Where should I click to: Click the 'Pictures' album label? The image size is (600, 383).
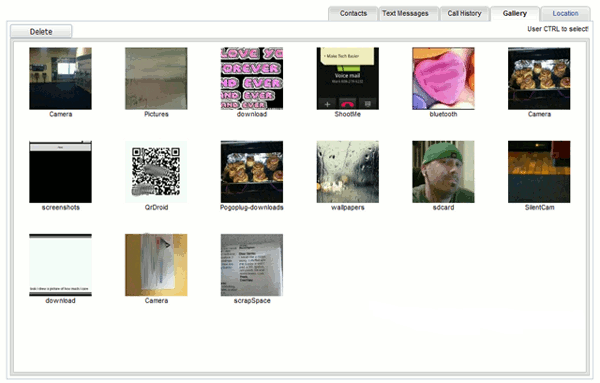click(156, 114)
